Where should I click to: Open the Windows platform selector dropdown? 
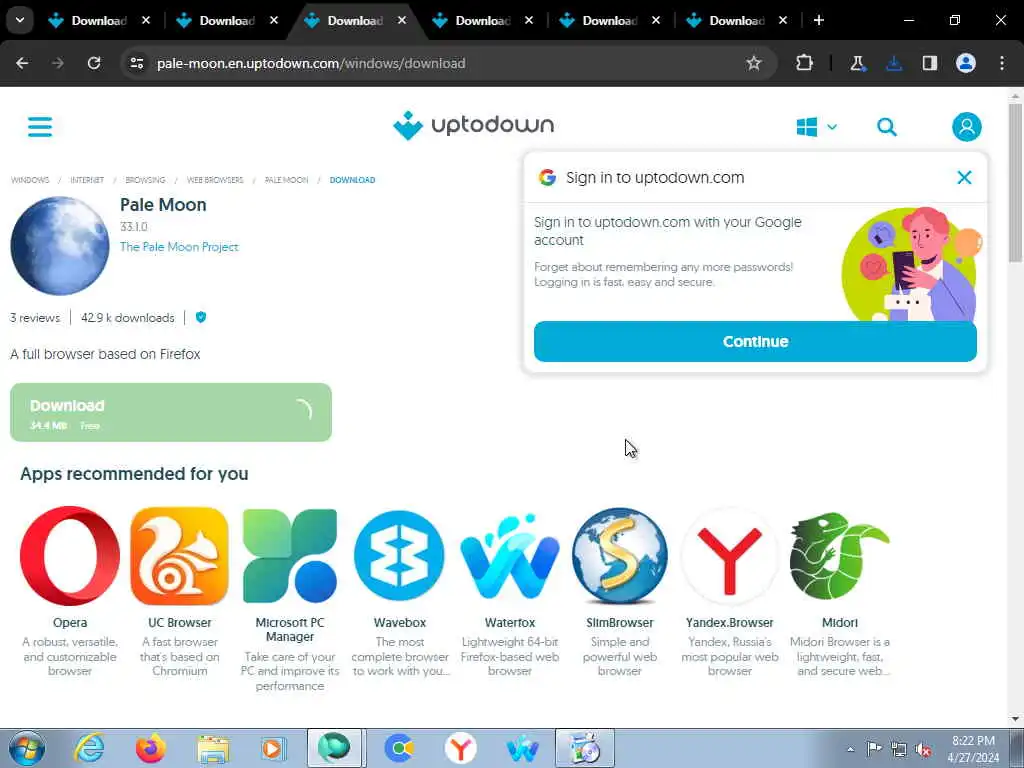[816, 127]
